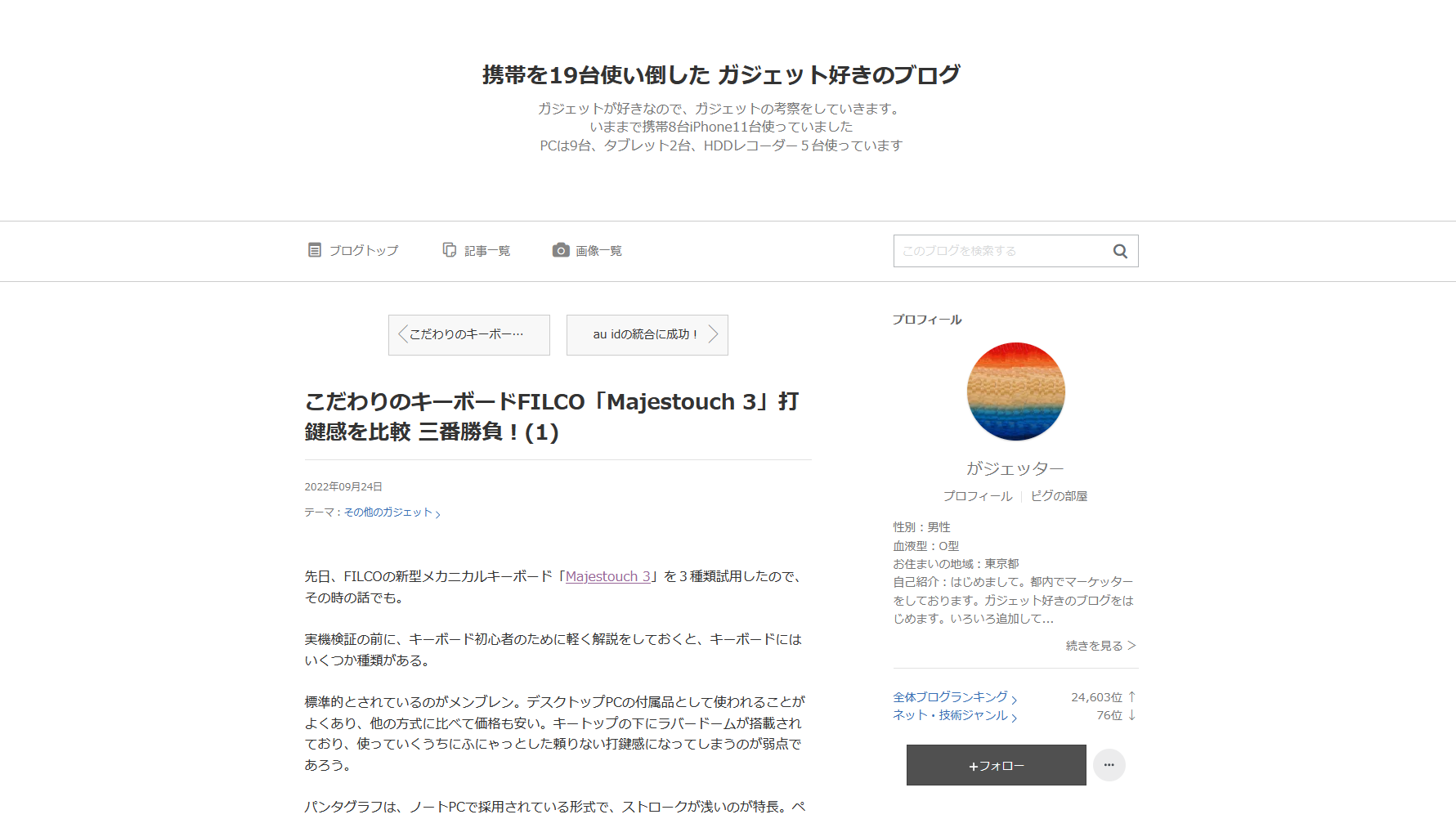The width and height of the screenshot is (1456, 819).
Task: Open the プロフィール link under avatar
Action: (x=978, y=496)
